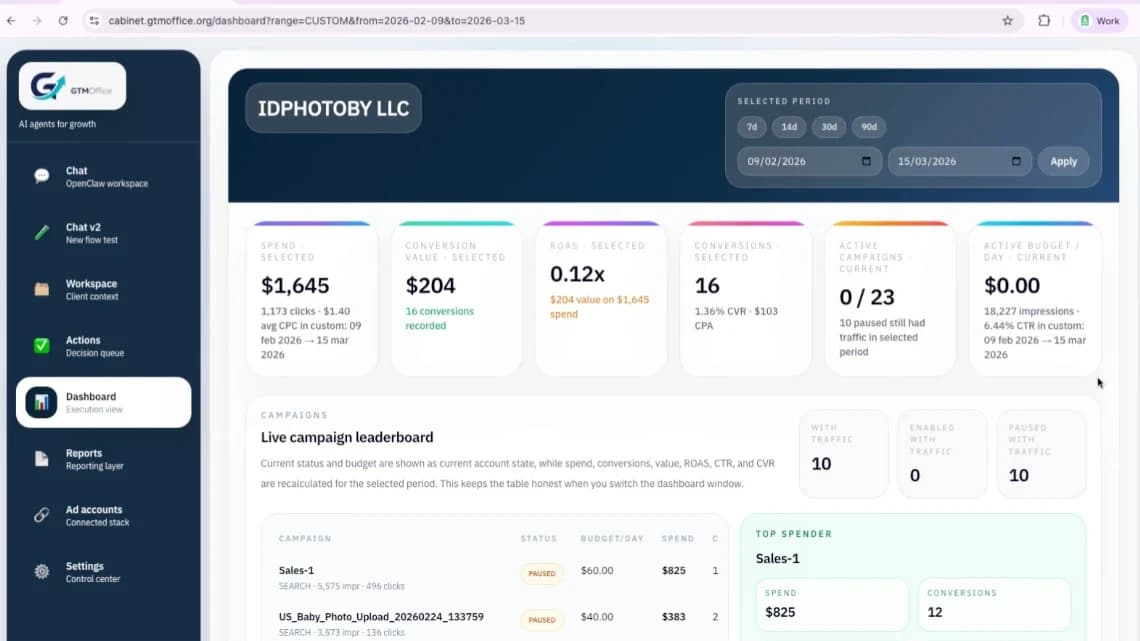
Task: Bookmark this page with the star icon
Action: click(1007, 20)
